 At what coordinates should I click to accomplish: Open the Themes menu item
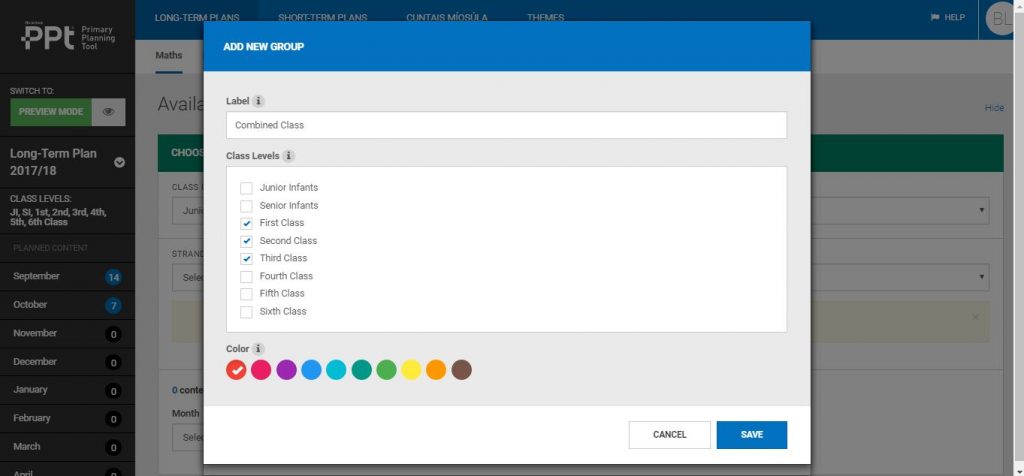pyautogui.click(x=545, y=18)
